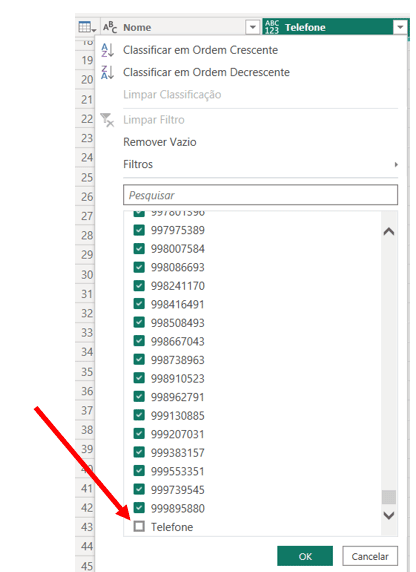Uncheck the 999895880 checkbox
416x572 pixels.
pos(139,508)
